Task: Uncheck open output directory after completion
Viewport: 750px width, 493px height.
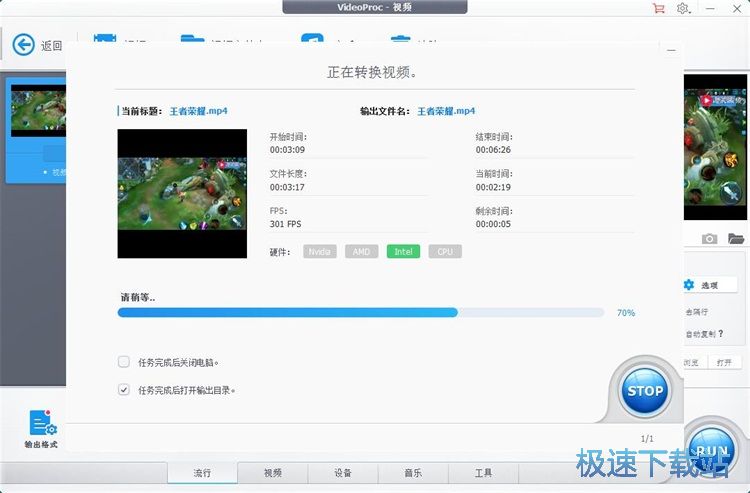Action: [124, 389]
